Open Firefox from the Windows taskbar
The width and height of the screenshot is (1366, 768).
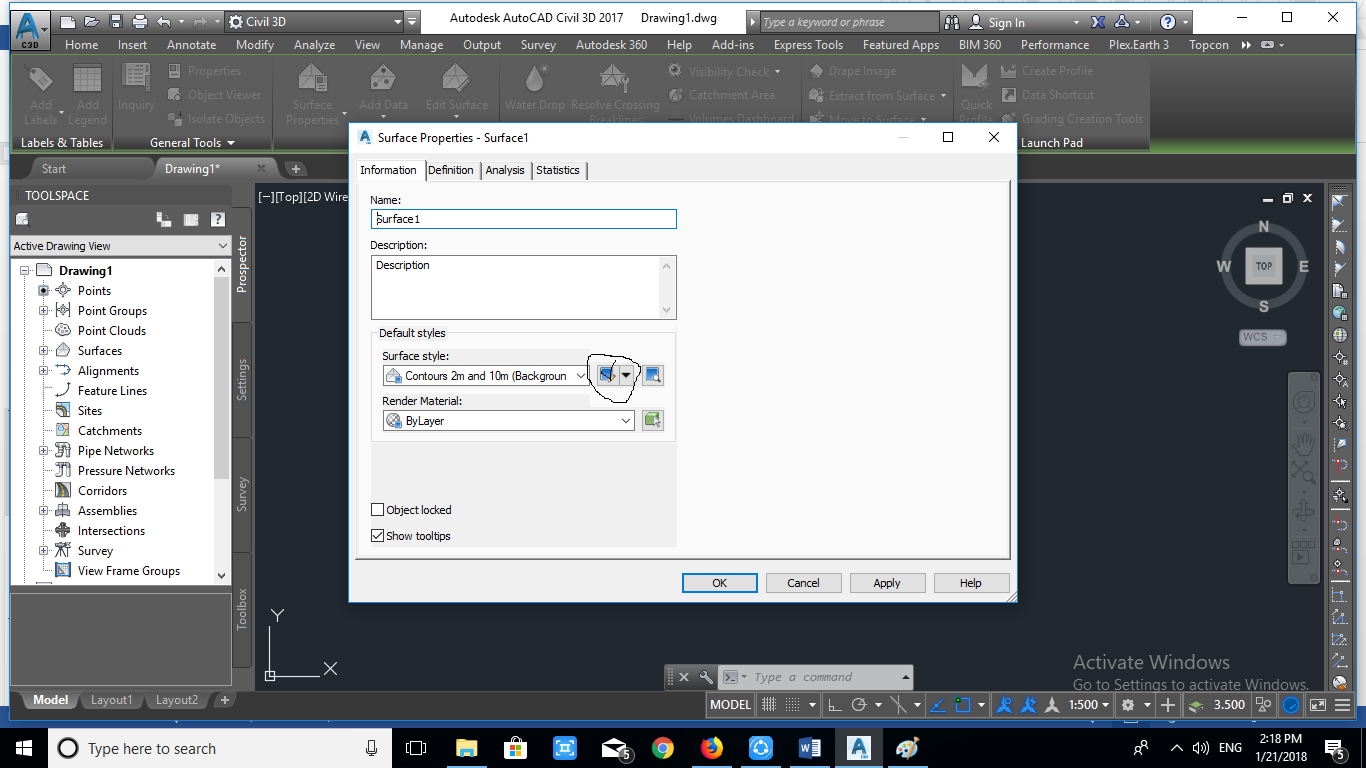point(712,748)
